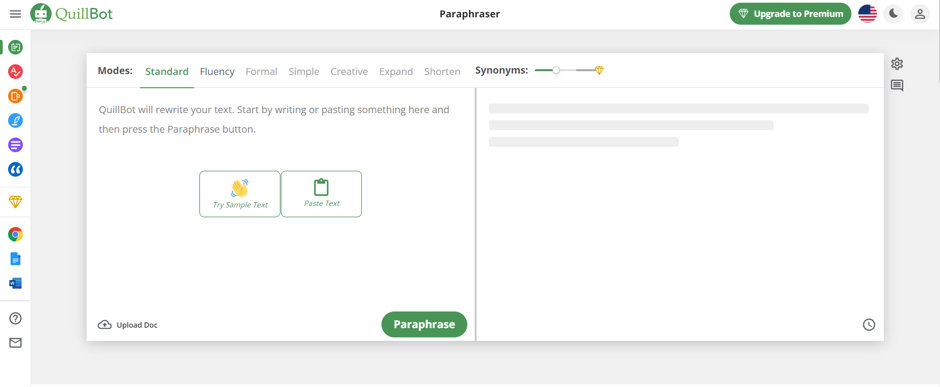Open the purple Summarizer sidebar icon
This screenshot has width=940, height=387.
click(16, 145)
